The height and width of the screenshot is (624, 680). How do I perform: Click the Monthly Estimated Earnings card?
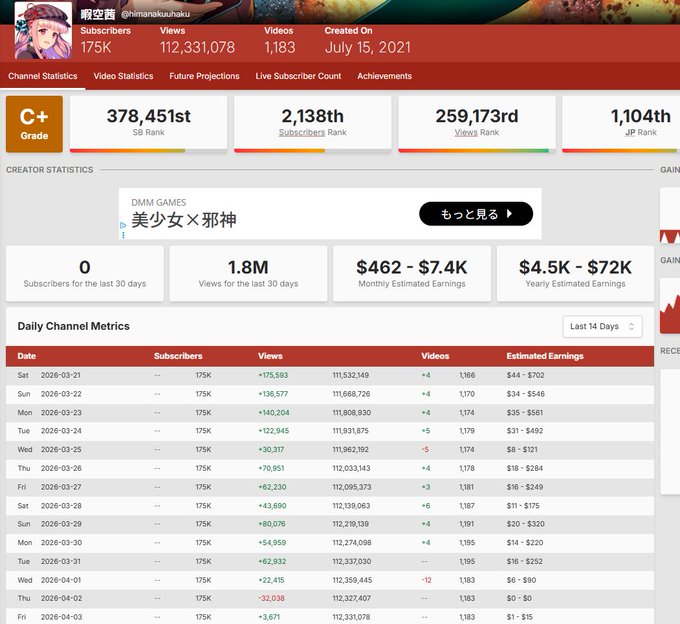pyautogui.click(x=411, y=273)
